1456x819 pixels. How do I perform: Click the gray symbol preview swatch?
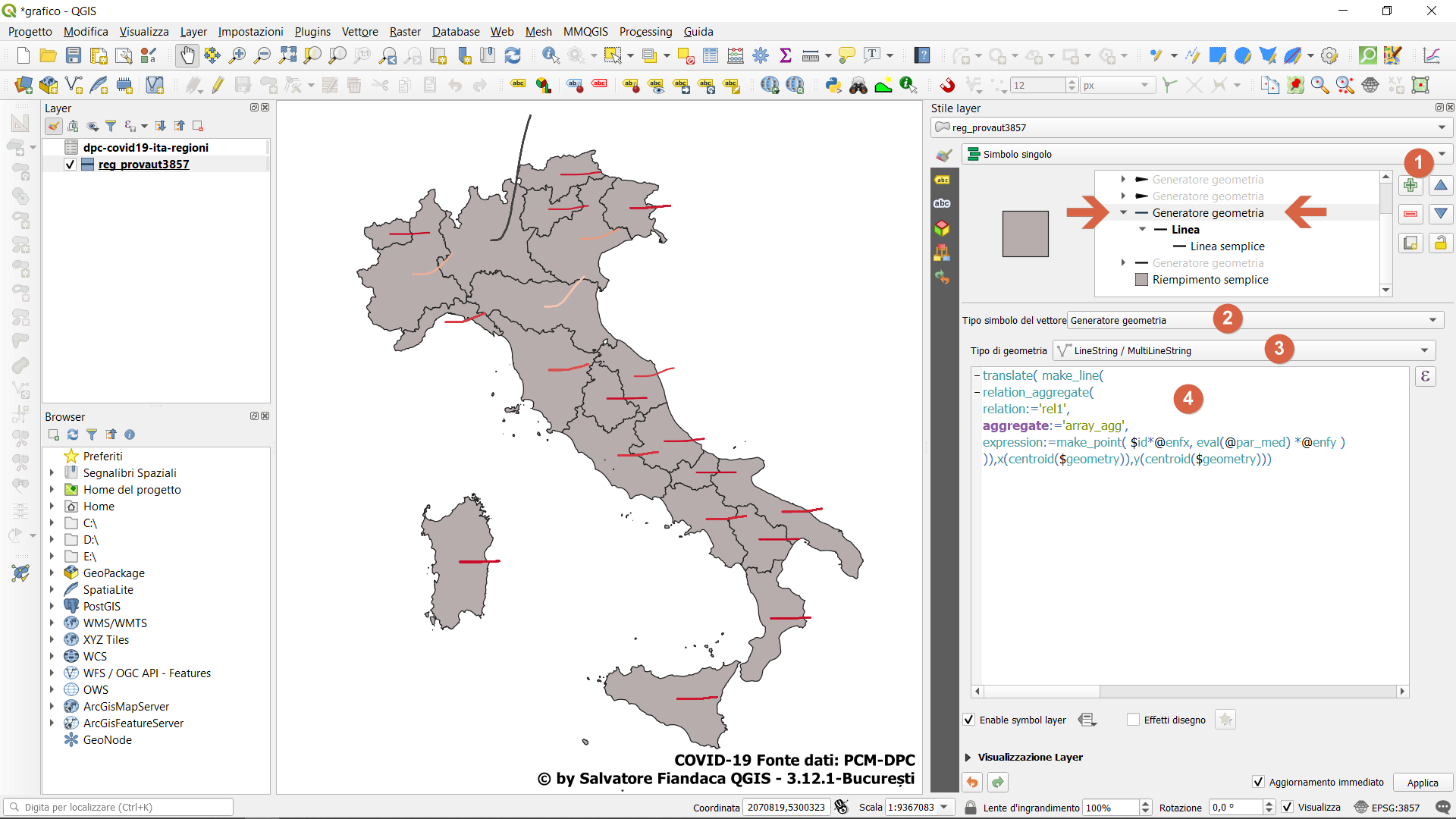point(1025,234)
